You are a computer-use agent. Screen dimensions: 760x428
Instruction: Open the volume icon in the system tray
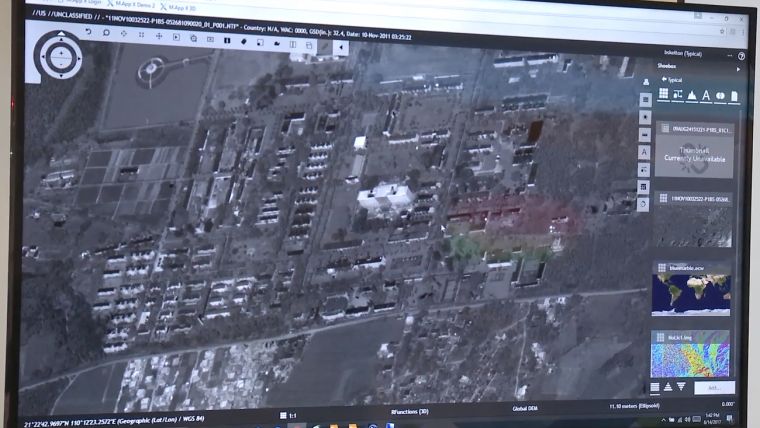pyautogui.click(x=687, y=420)
